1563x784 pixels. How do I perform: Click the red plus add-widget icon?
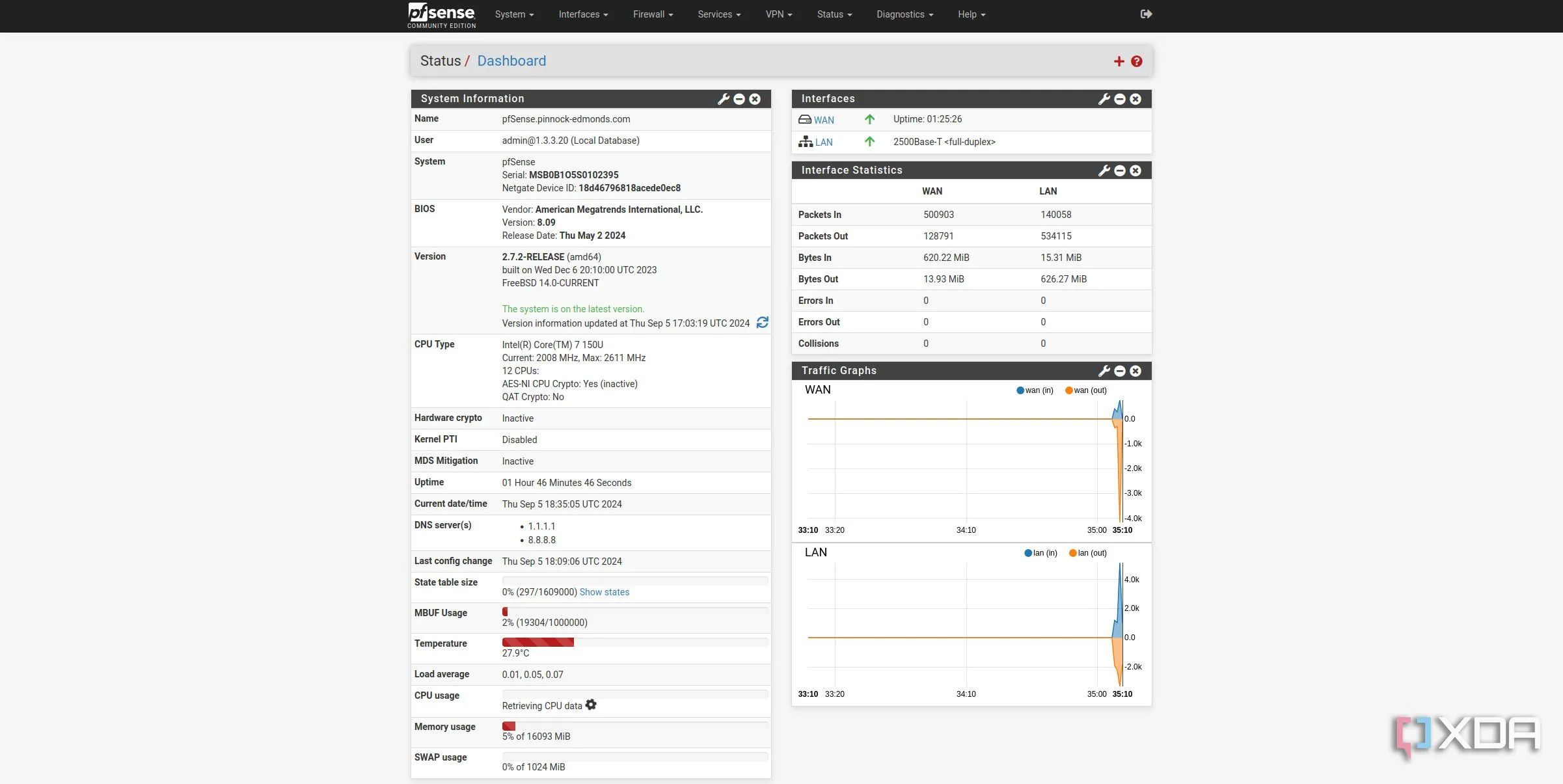tap(1119, 61)
